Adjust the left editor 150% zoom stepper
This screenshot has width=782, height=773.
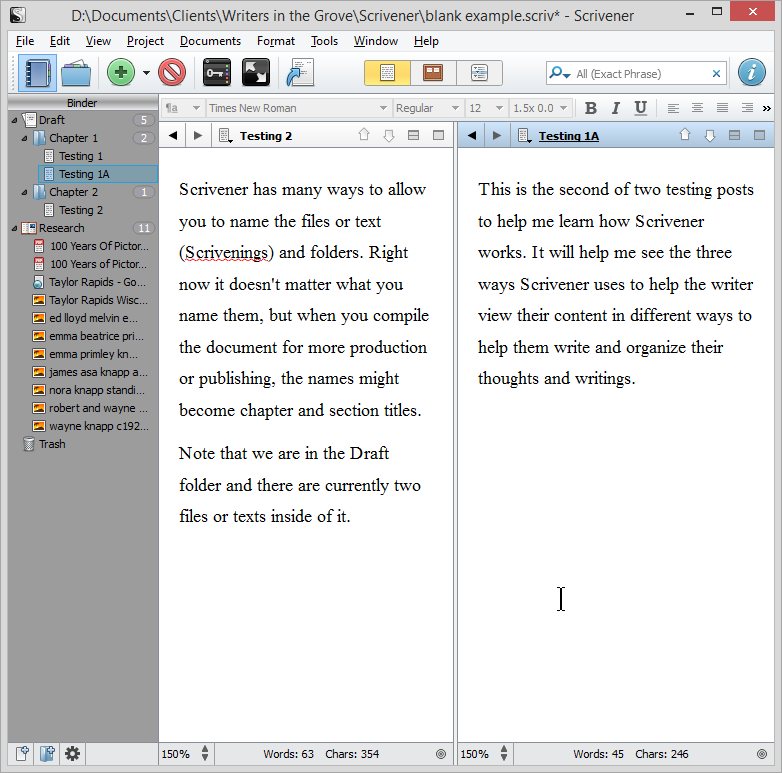205,754
